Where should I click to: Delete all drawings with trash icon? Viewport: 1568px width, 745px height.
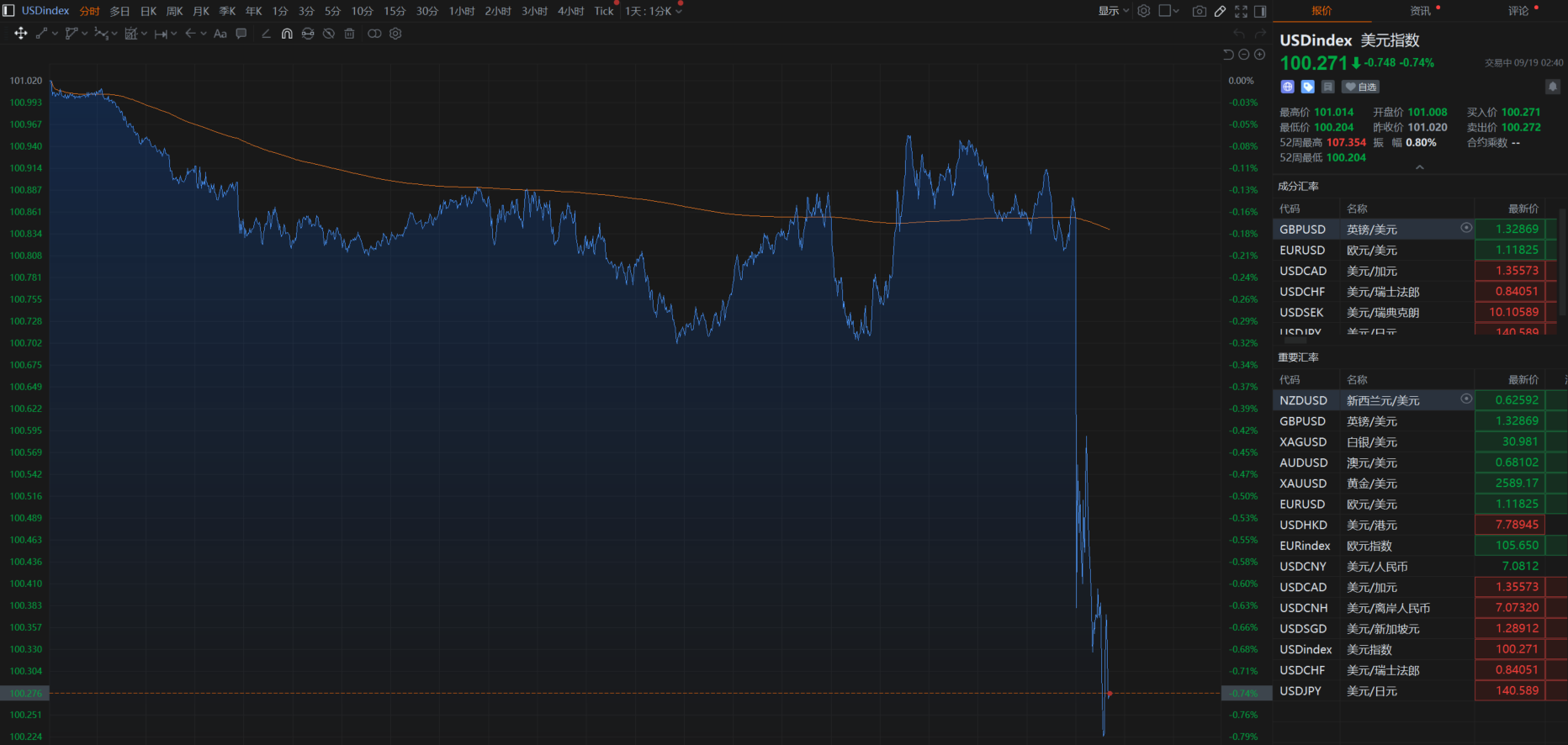[349, 34]
